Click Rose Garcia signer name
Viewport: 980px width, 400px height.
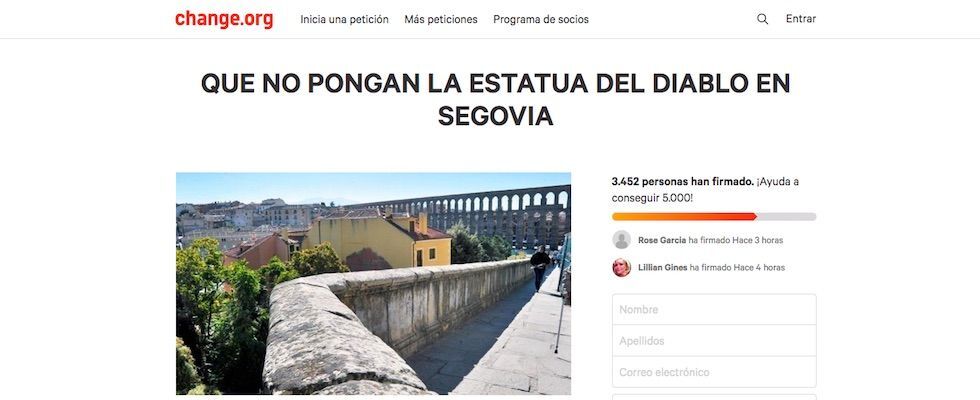point(662,240)
